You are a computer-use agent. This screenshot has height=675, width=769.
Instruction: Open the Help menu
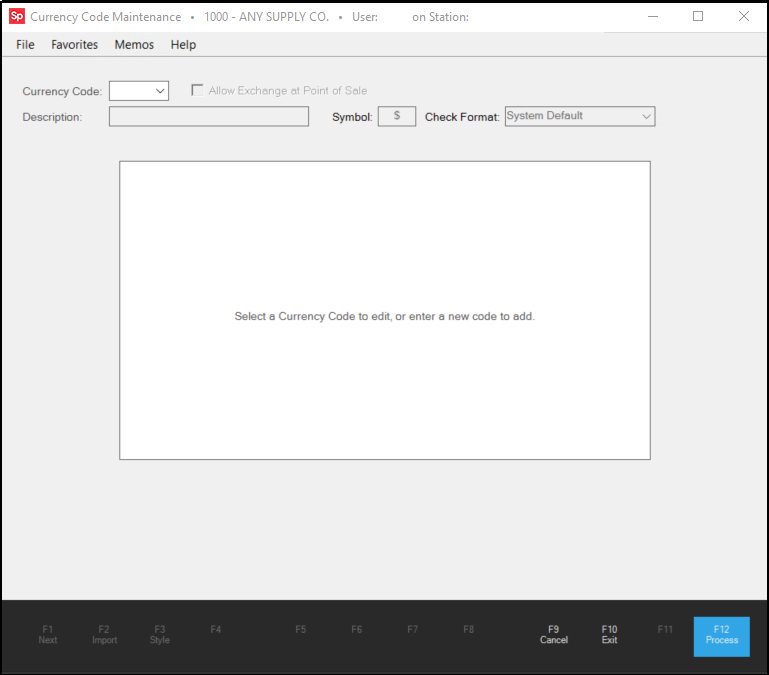[183, 45]
